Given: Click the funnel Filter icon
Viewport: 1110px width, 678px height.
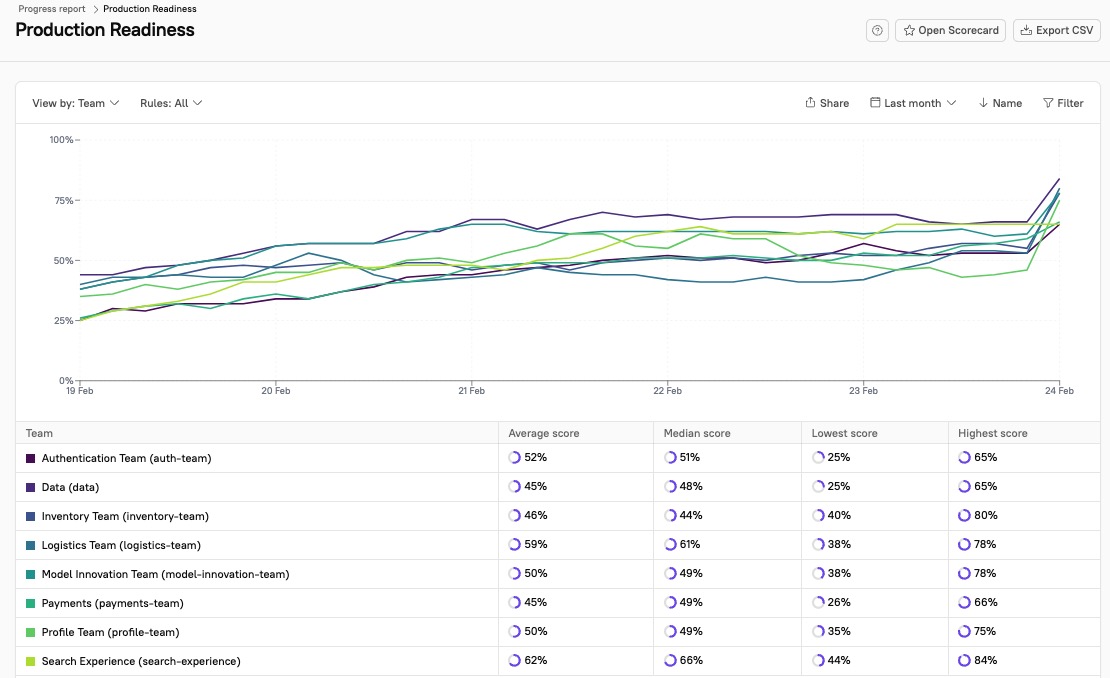Looking at the screenshot, I should pyautogui.click(x=1048, y=103).
